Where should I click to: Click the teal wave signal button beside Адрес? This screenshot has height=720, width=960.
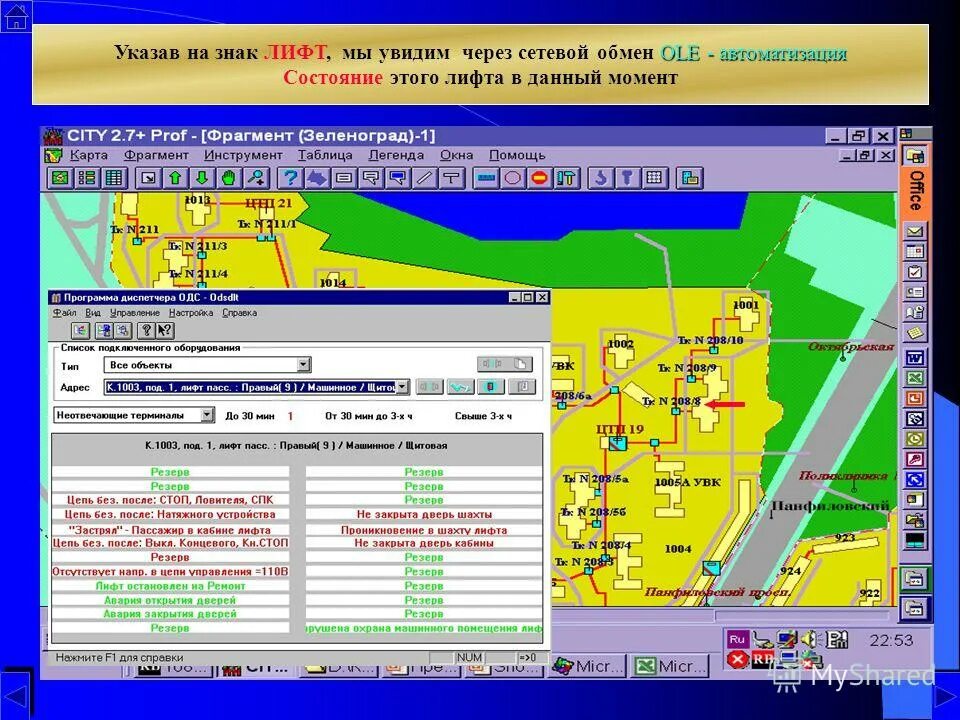coord(460,387)
